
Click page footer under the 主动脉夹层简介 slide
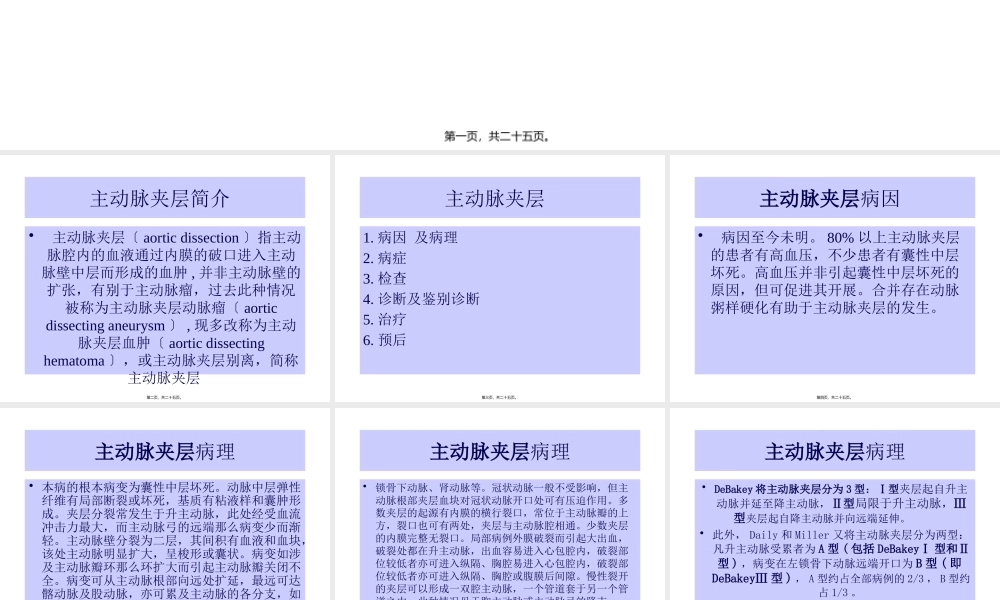(164, 397)
